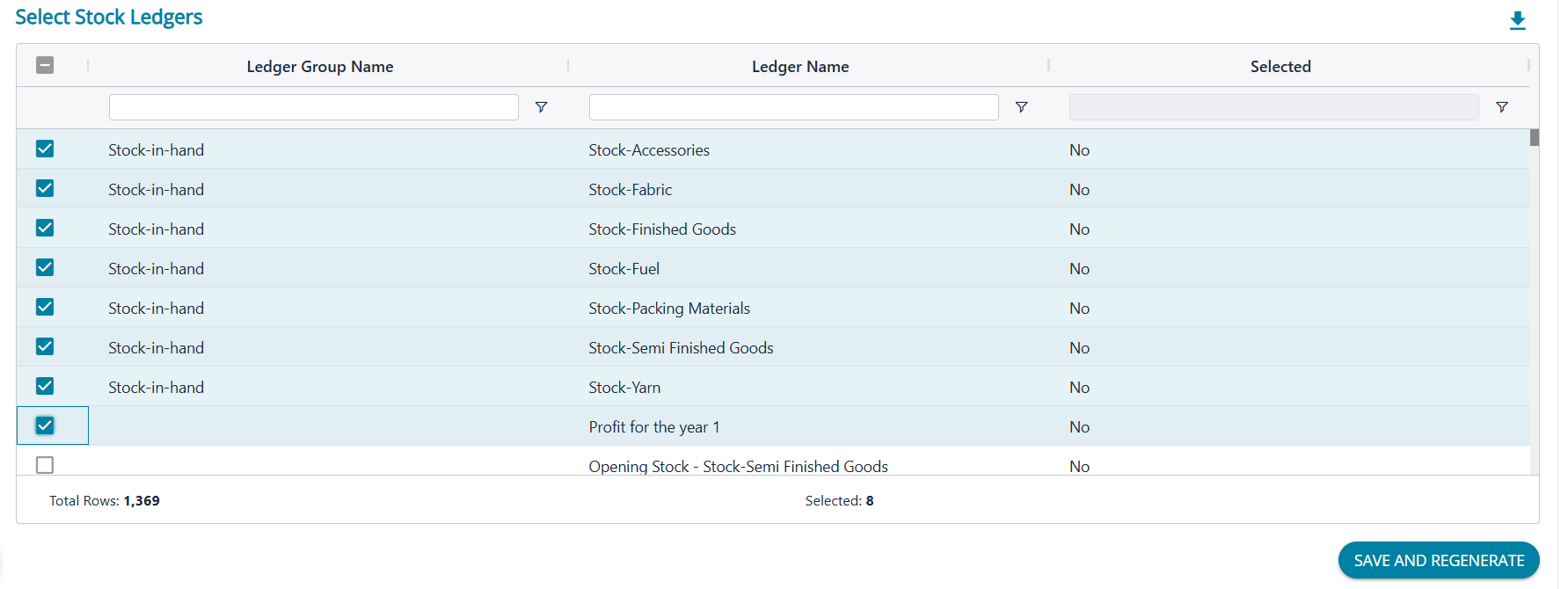
Task: Click the download export icon
Action: coord(1517,20)
